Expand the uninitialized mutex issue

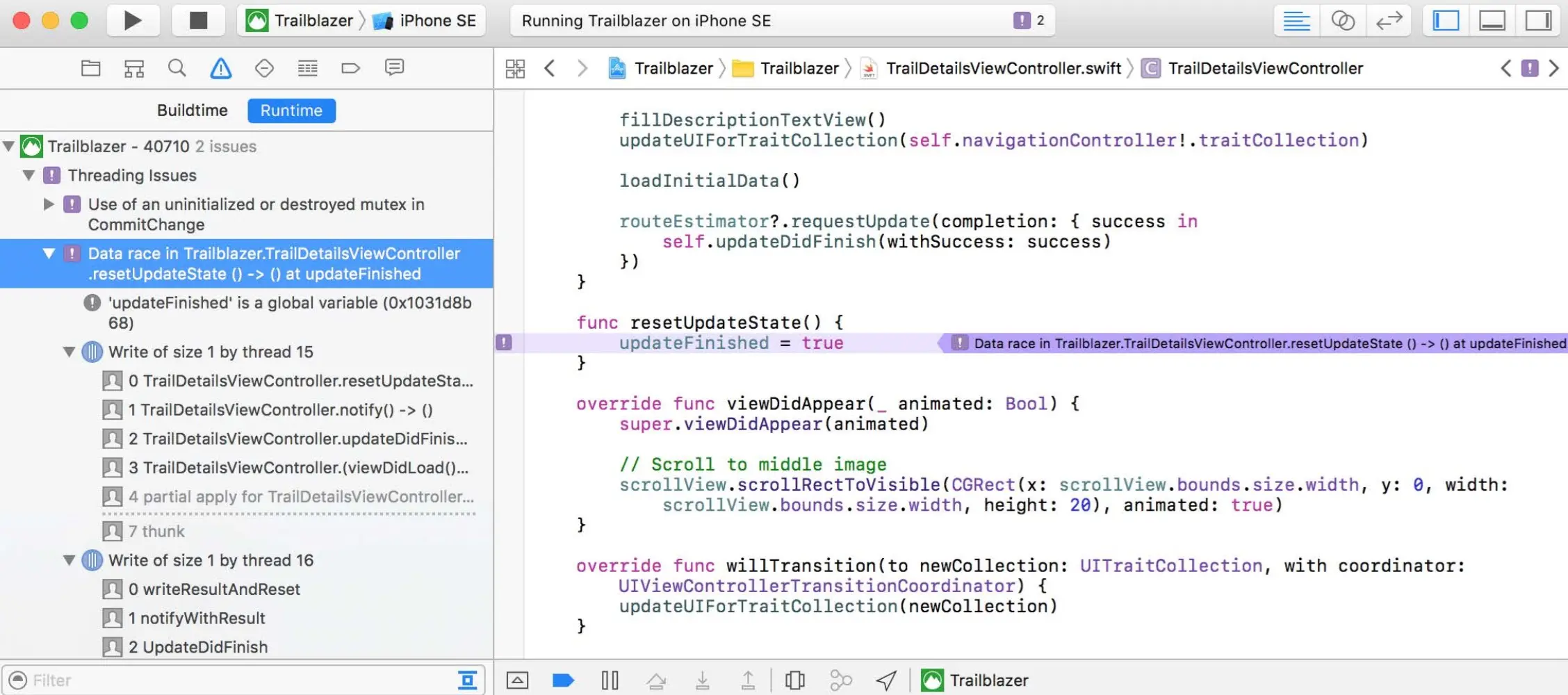pyautogui.click(x=49, y=204)
